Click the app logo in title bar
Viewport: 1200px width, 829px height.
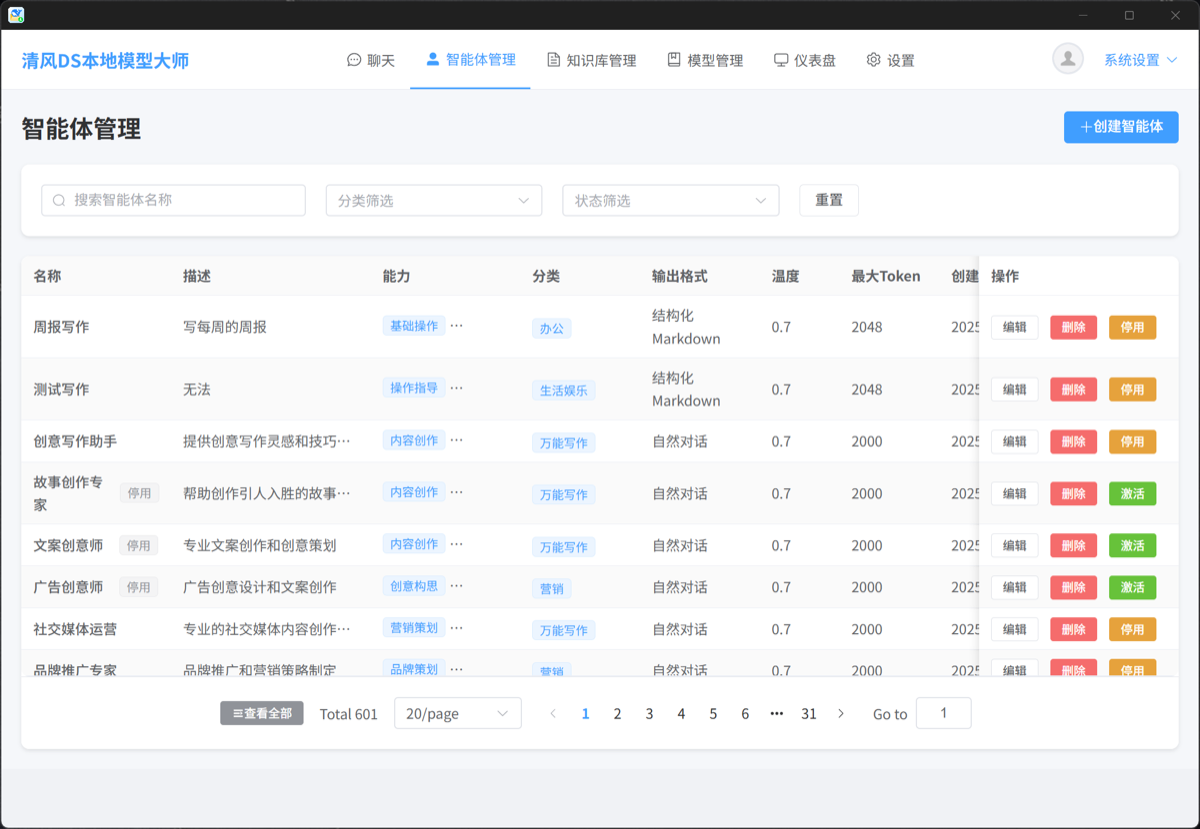coord(16,15)
